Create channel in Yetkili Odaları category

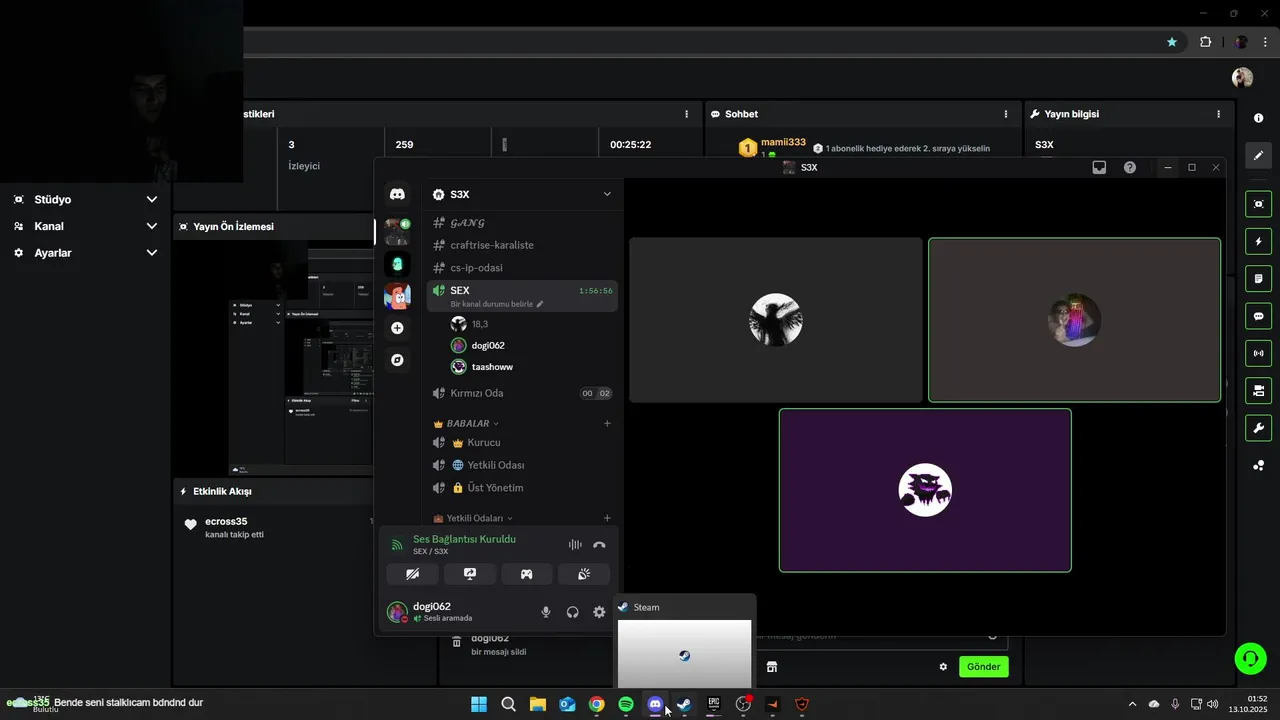[x=607, y=518]
